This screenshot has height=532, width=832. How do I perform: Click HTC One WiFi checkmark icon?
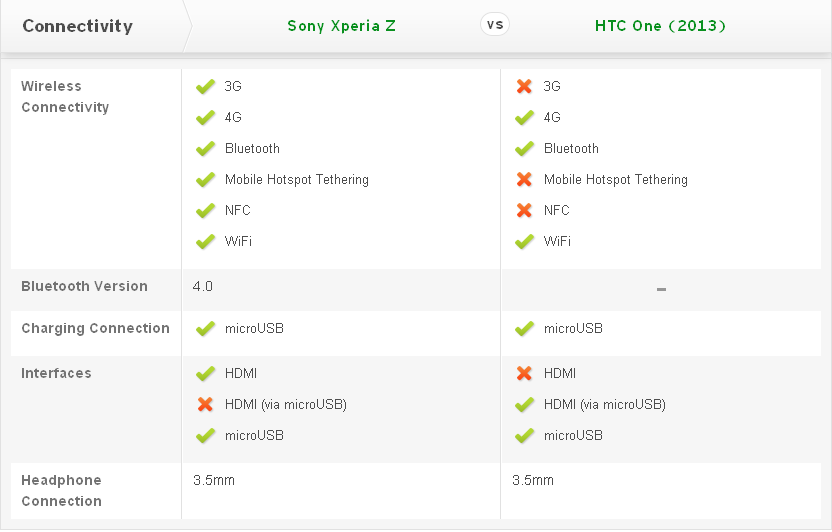point(524,242)
